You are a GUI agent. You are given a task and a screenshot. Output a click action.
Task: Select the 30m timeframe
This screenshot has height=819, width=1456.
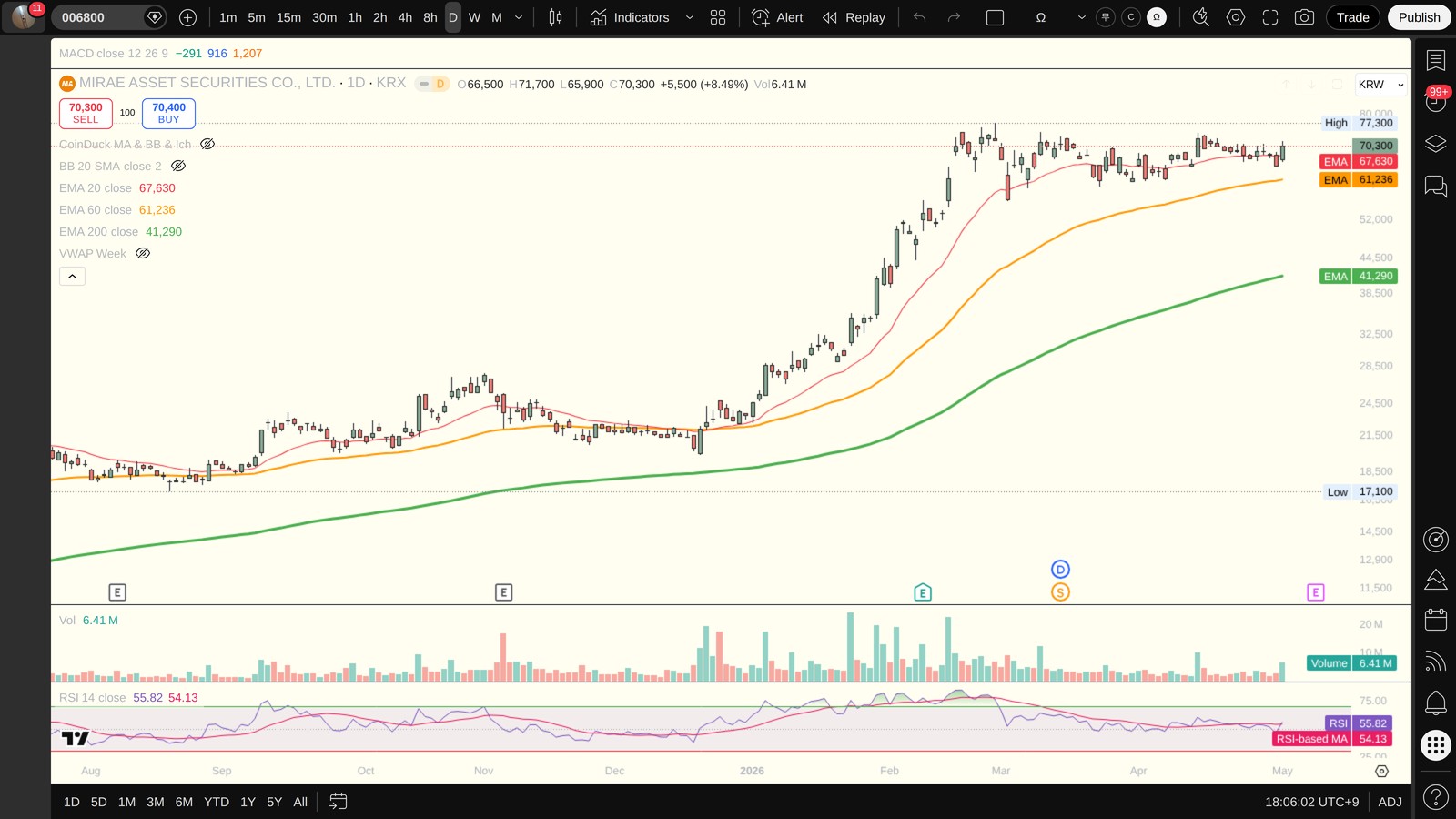[324, 17]
